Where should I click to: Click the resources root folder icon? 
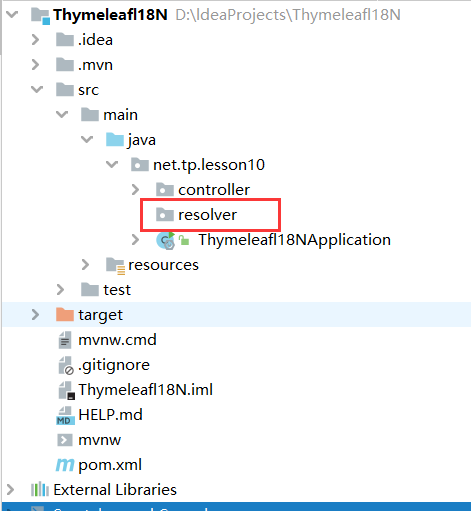115,266
